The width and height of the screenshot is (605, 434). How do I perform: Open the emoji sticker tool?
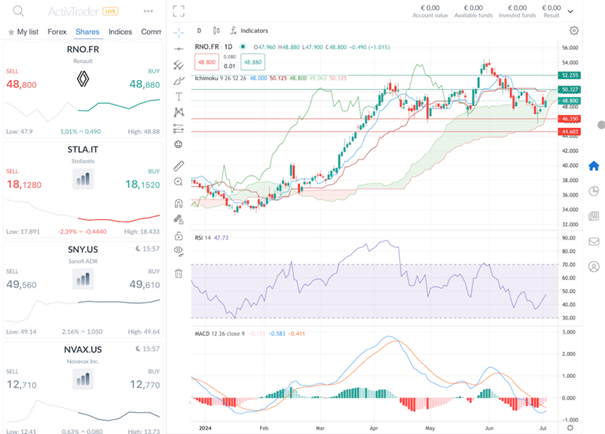click(178, 144)
